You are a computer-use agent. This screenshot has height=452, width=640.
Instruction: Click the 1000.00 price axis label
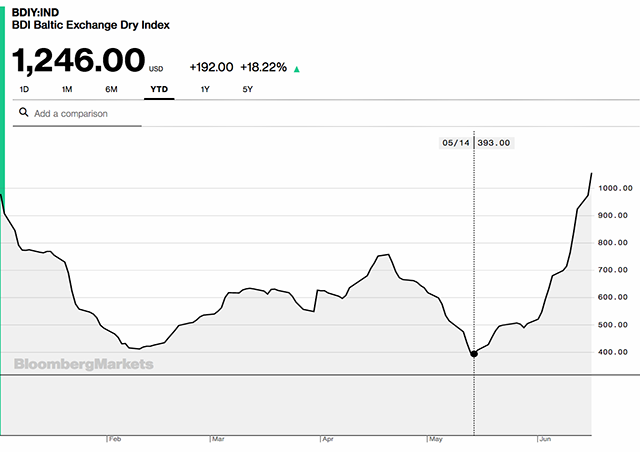611,188
